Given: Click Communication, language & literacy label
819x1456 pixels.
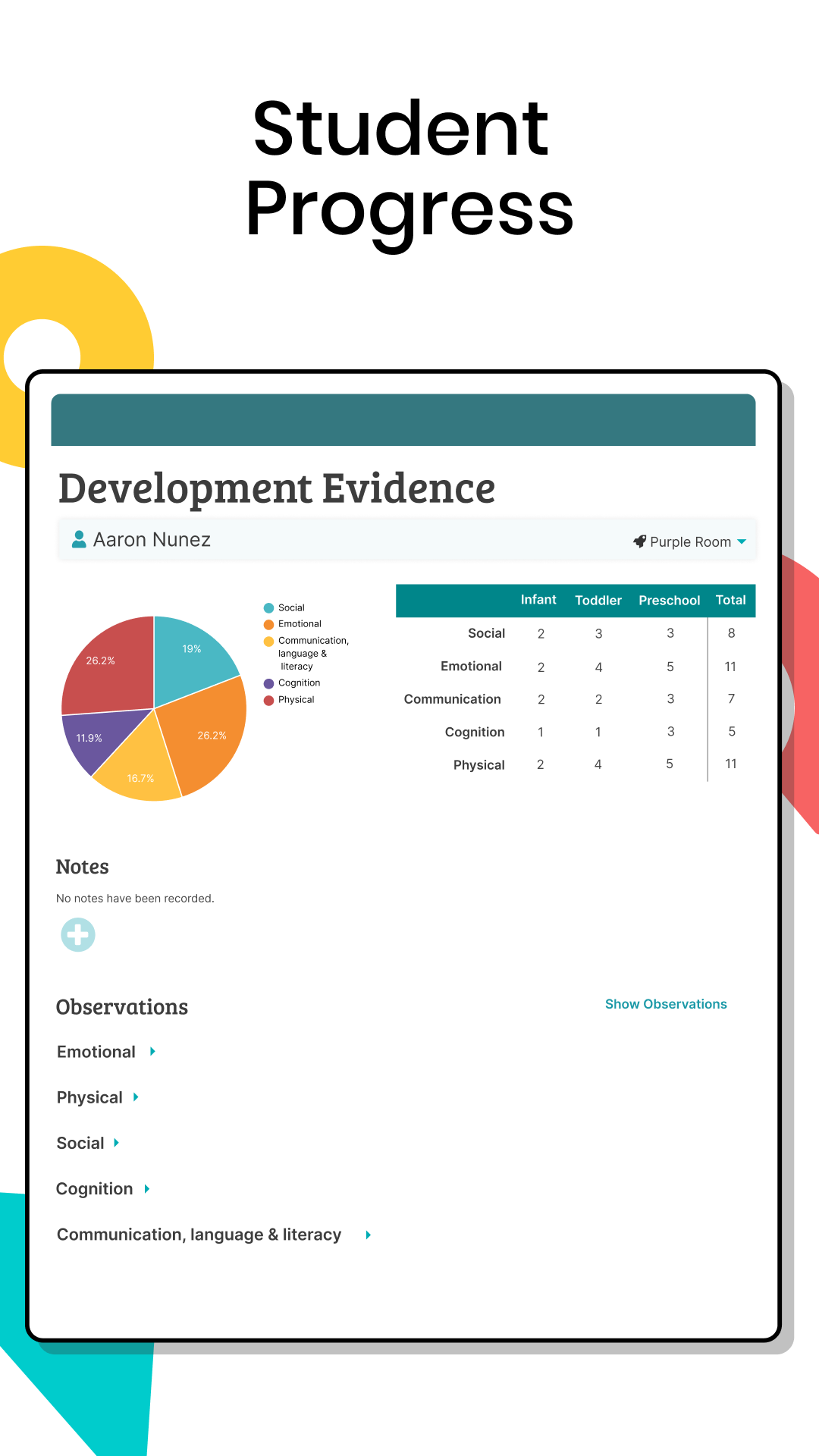Looking at the screenshot, I should click(199, 1235).
